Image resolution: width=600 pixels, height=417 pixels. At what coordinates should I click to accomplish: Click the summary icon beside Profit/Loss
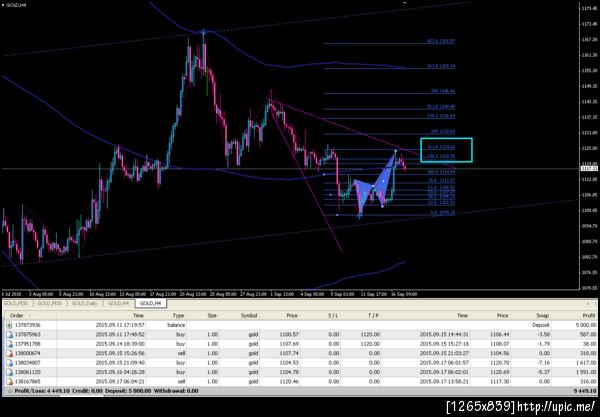(9, 391)
